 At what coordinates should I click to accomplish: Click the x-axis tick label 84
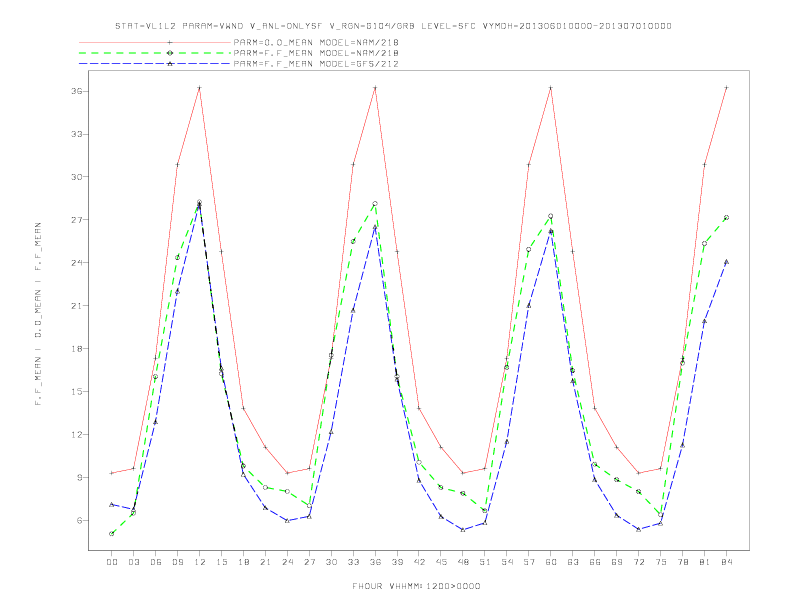726,562
